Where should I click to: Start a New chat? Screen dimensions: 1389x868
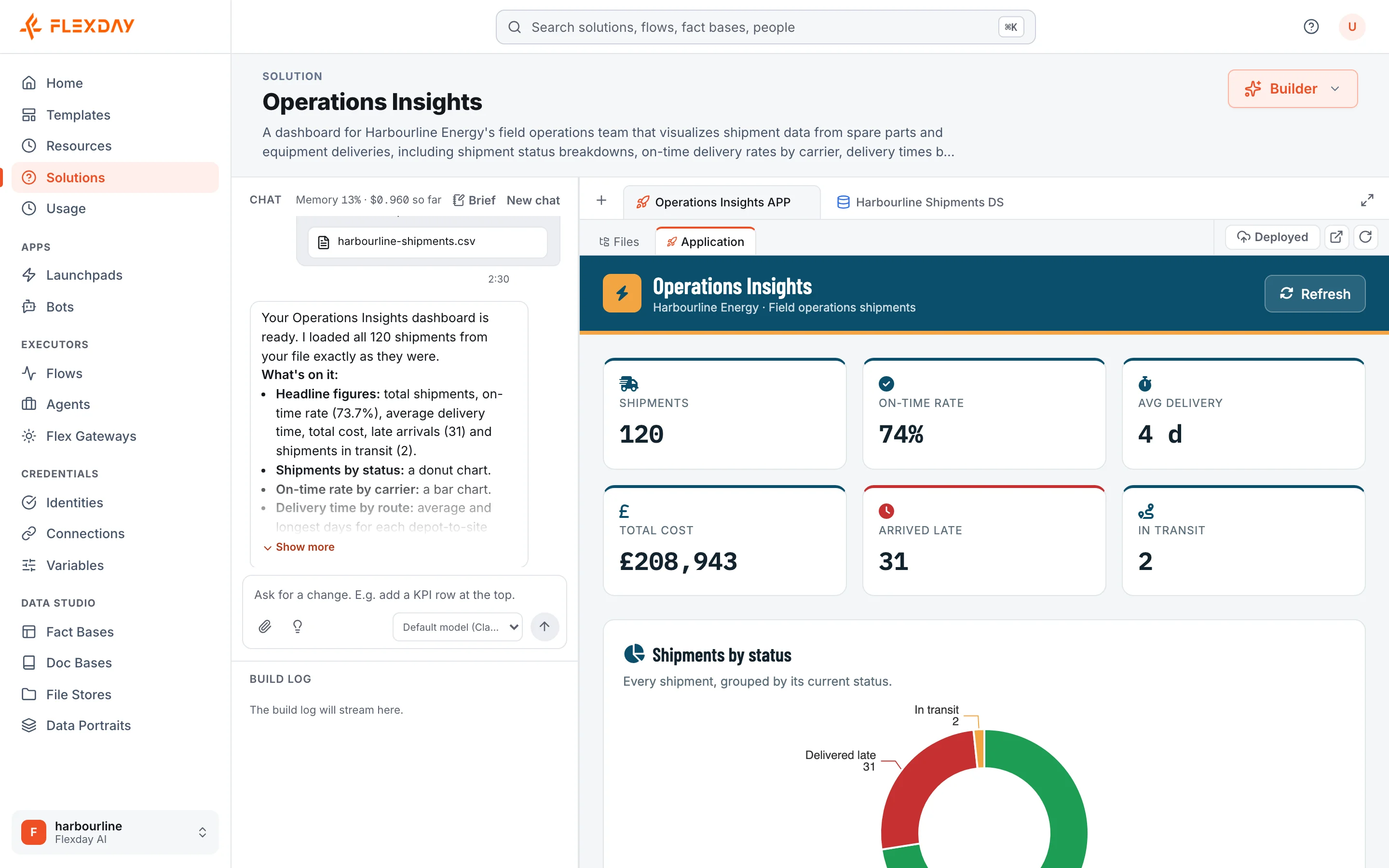tap(532, 200)
